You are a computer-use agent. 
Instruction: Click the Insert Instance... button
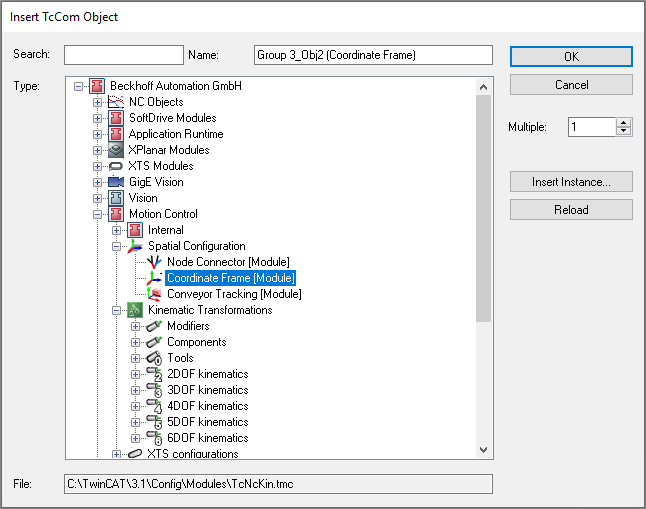click(571, 182)
